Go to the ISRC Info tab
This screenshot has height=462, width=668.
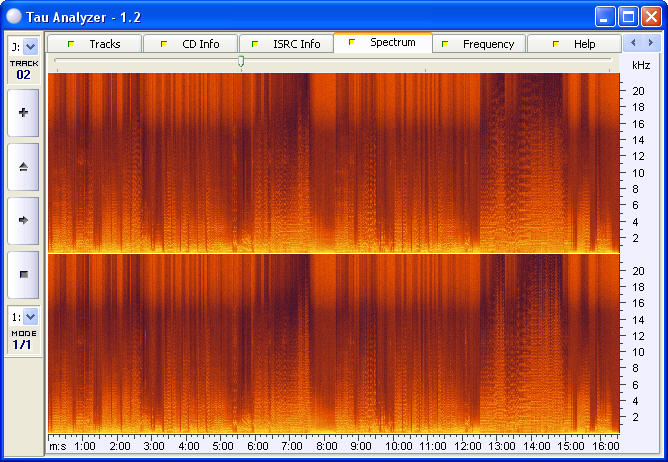point(286,44)
